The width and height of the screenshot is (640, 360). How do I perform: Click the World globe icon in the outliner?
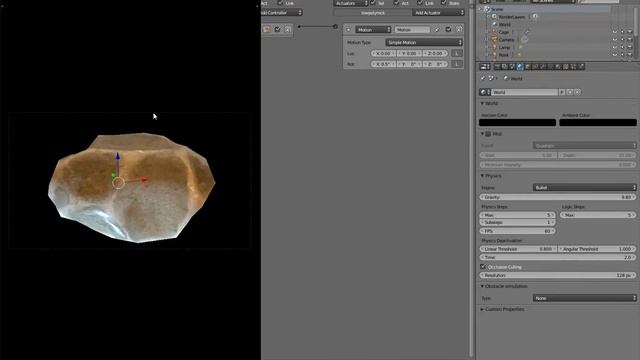click(x=494, y=24)
